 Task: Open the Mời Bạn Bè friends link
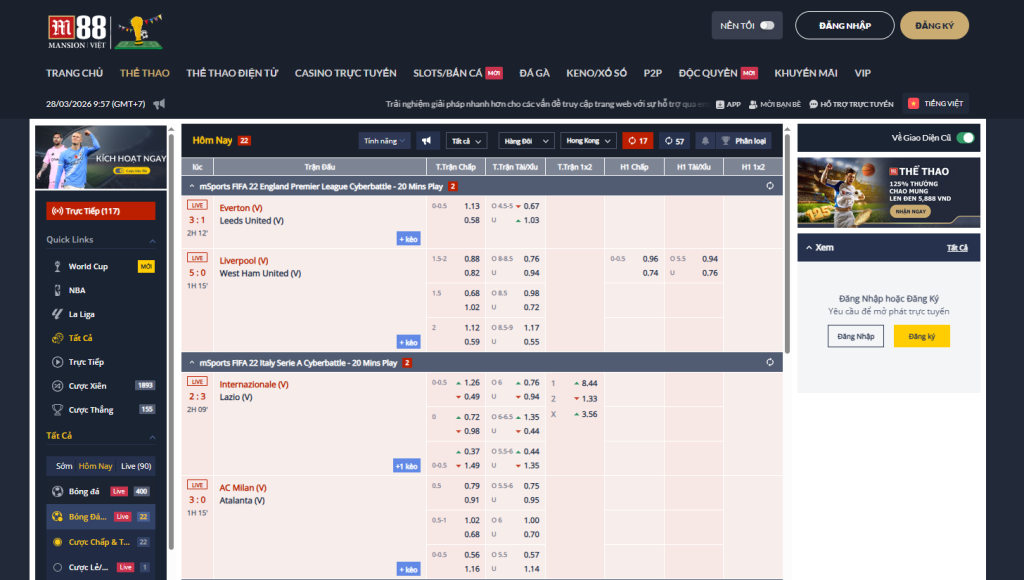pos(775,105)
